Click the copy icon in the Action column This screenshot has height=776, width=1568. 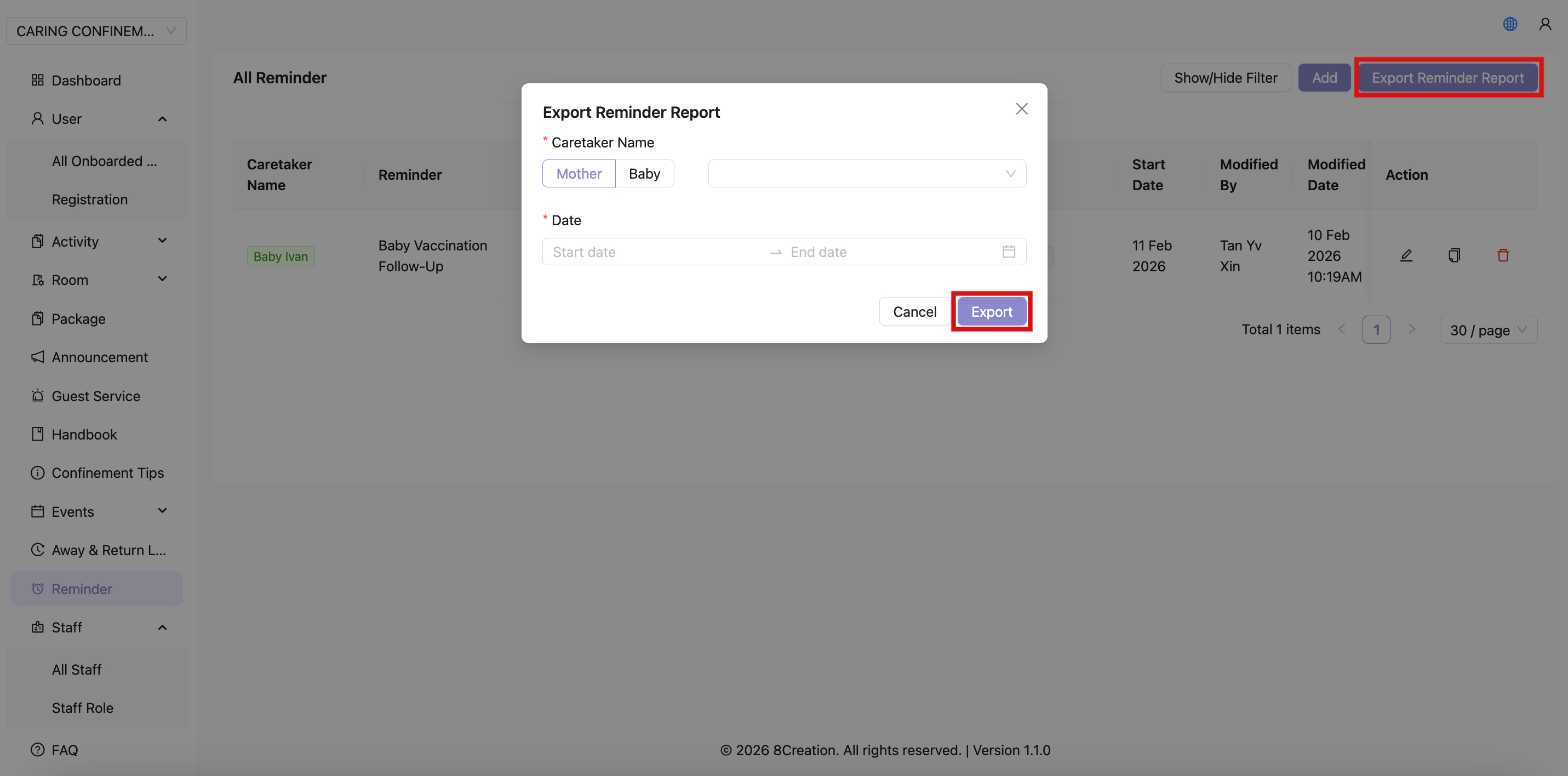tap(1454, 255)
